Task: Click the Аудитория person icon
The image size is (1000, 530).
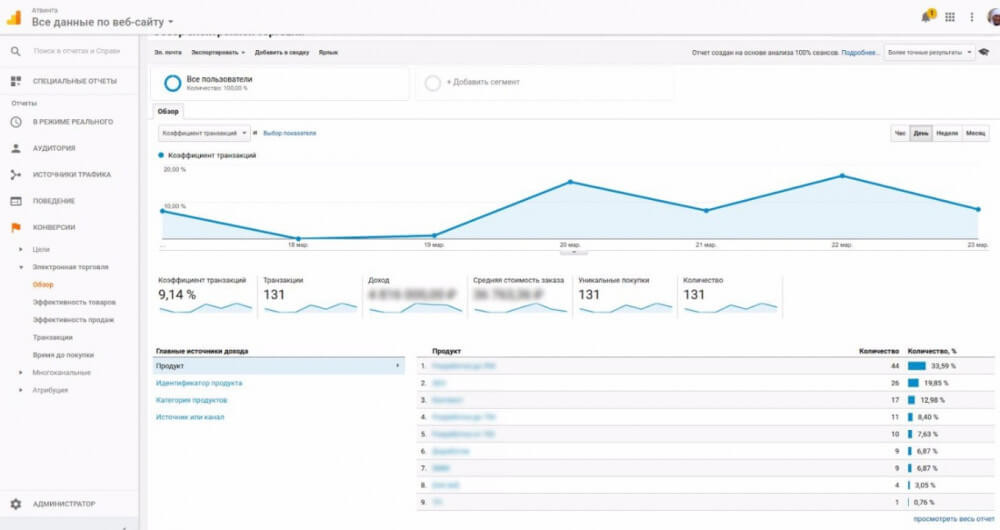Action: click(16, 148)
